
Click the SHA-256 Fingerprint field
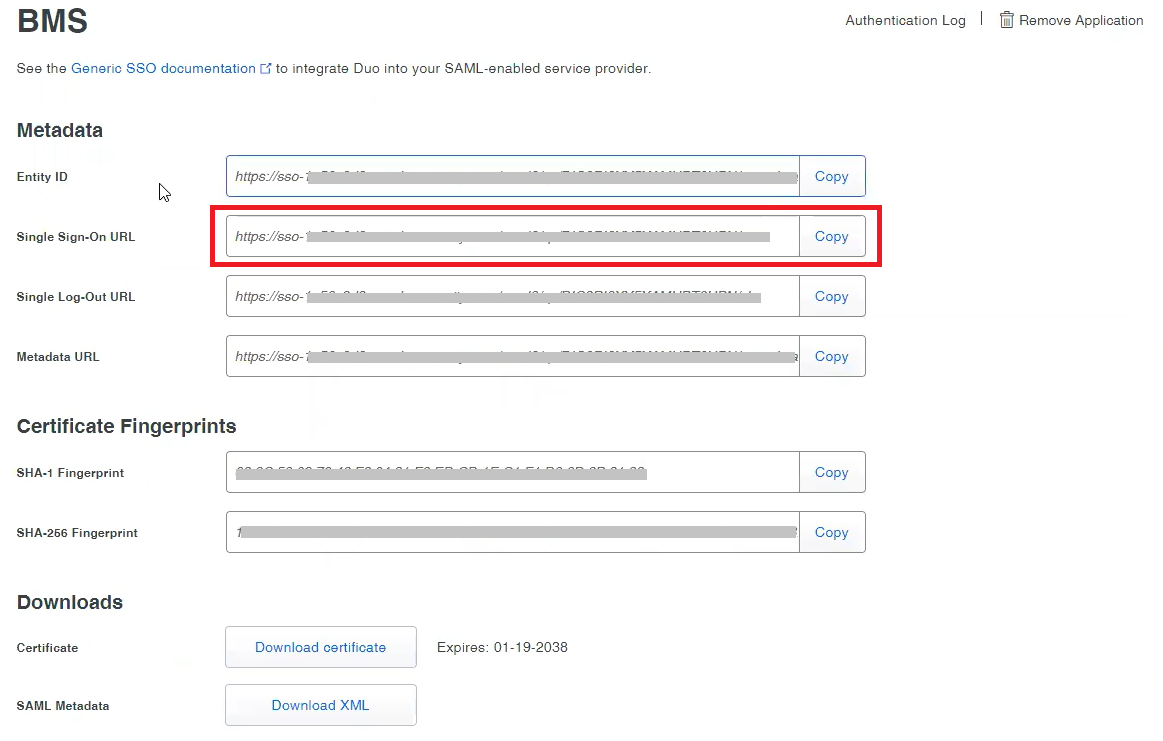(512, 533)
